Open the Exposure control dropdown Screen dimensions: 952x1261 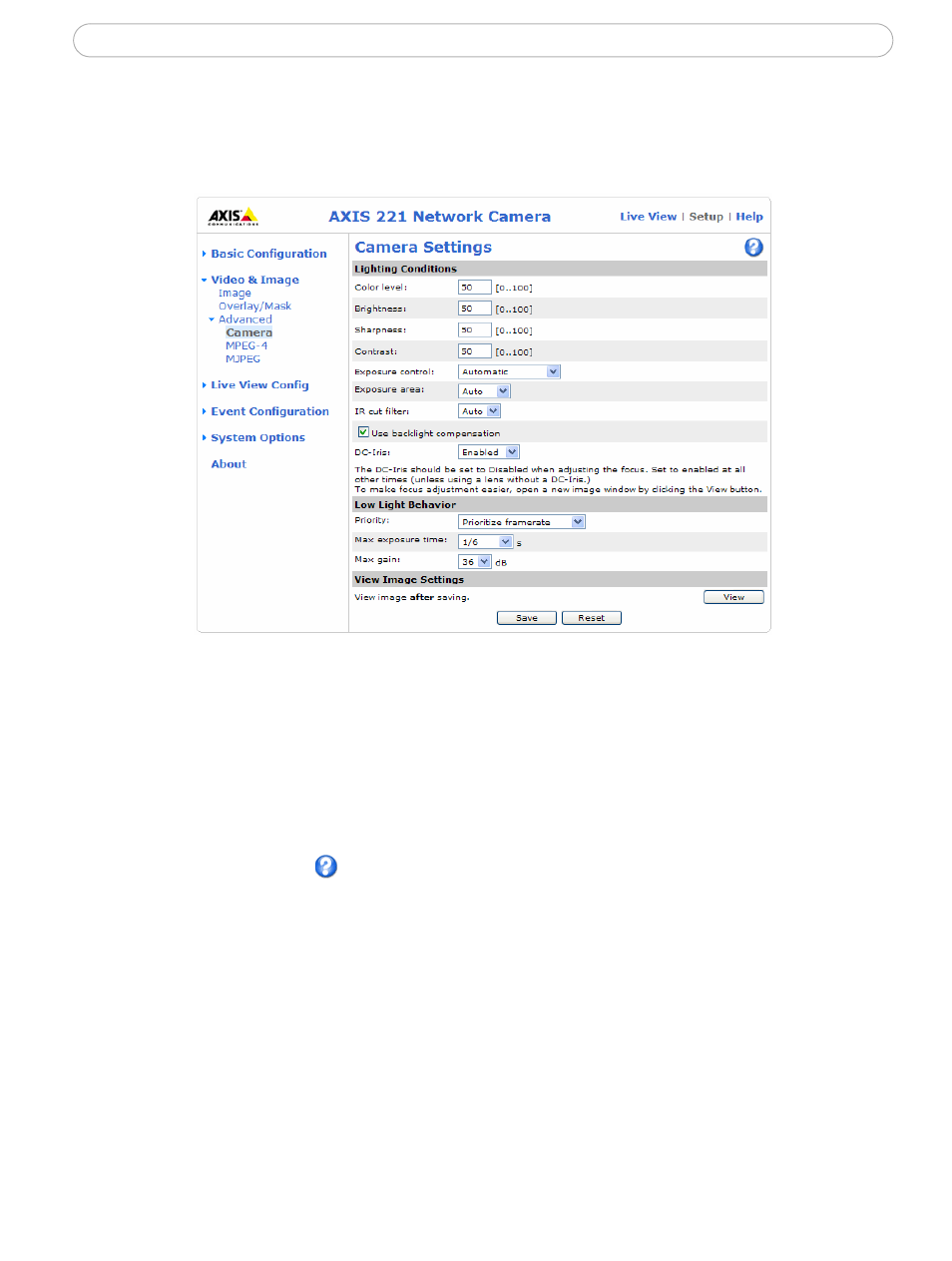tap(509, 371)
